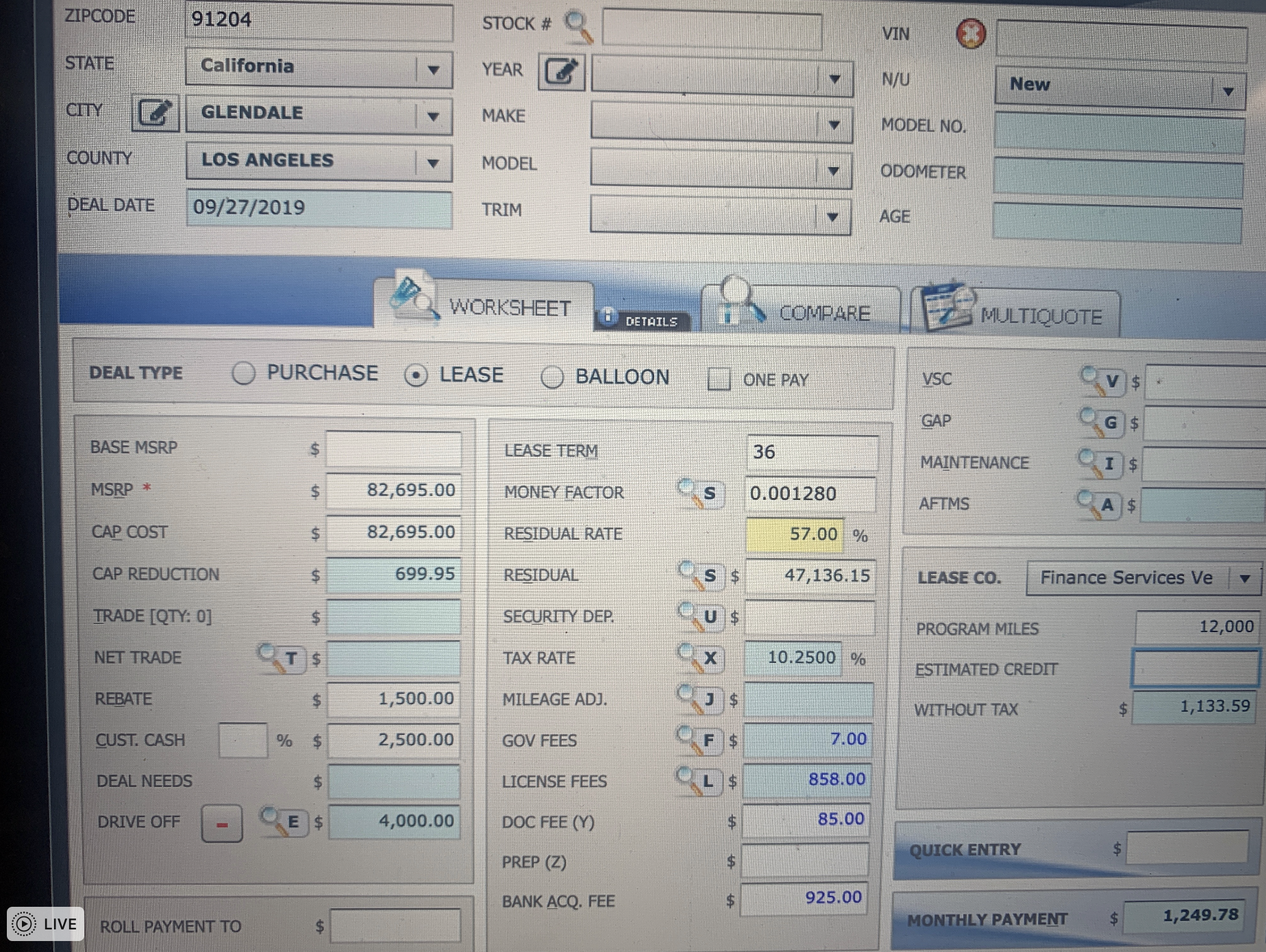Click the City edit pencil icon

tap(155, 113)
